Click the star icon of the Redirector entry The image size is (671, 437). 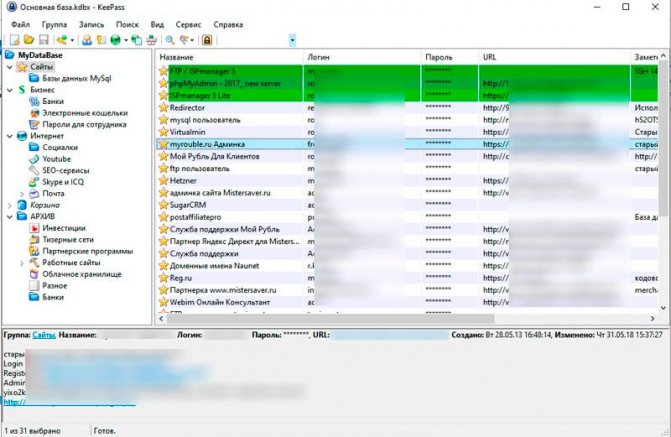[x=163, y=108]
